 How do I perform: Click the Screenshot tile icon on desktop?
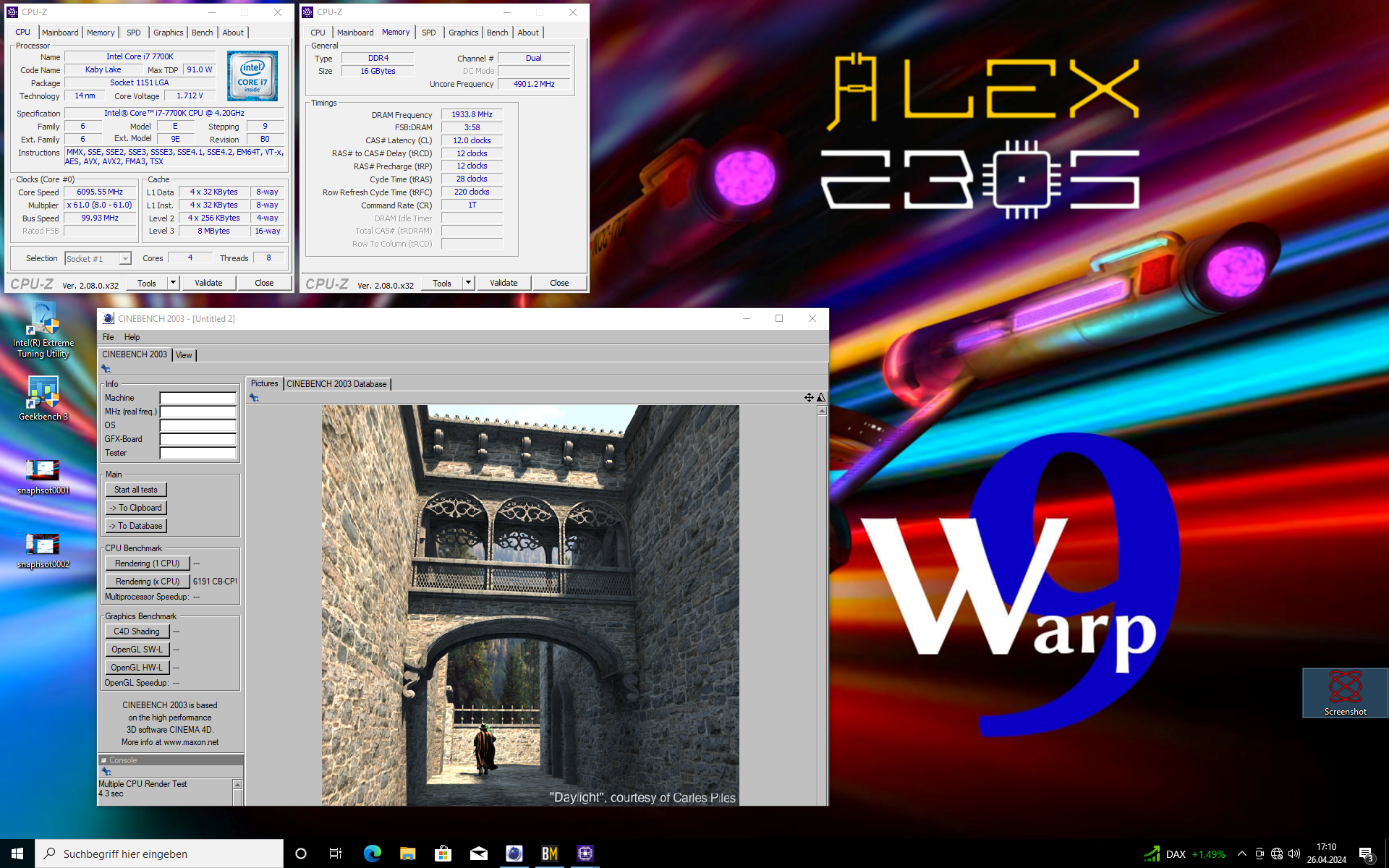pos(1345,693)
